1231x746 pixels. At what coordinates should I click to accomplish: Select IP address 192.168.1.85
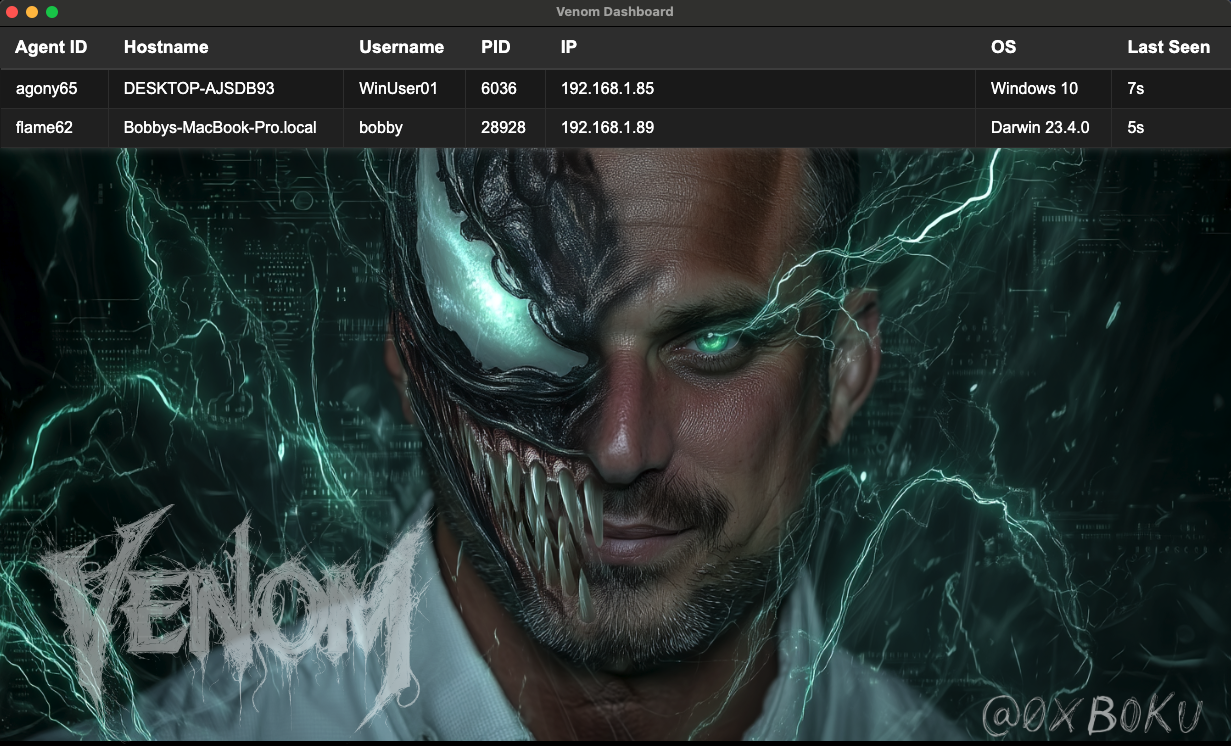coord(606,88)
